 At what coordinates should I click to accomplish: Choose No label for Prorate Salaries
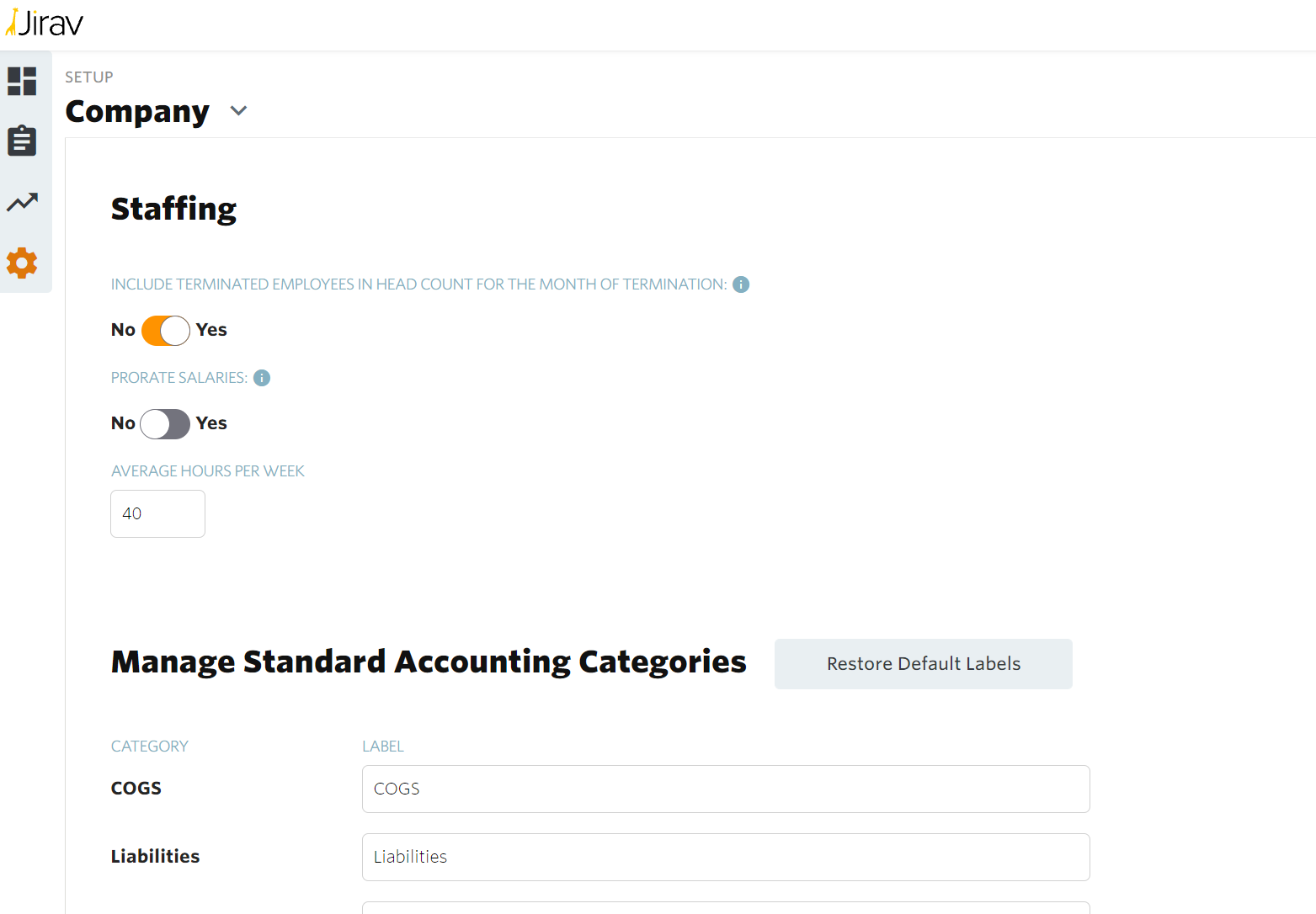123,423
